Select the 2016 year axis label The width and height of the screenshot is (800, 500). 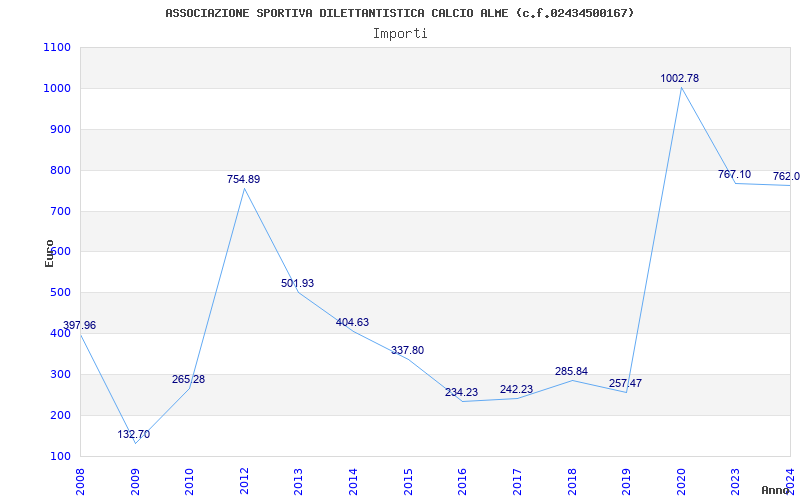pyautogui.click(x=462, y=482)
